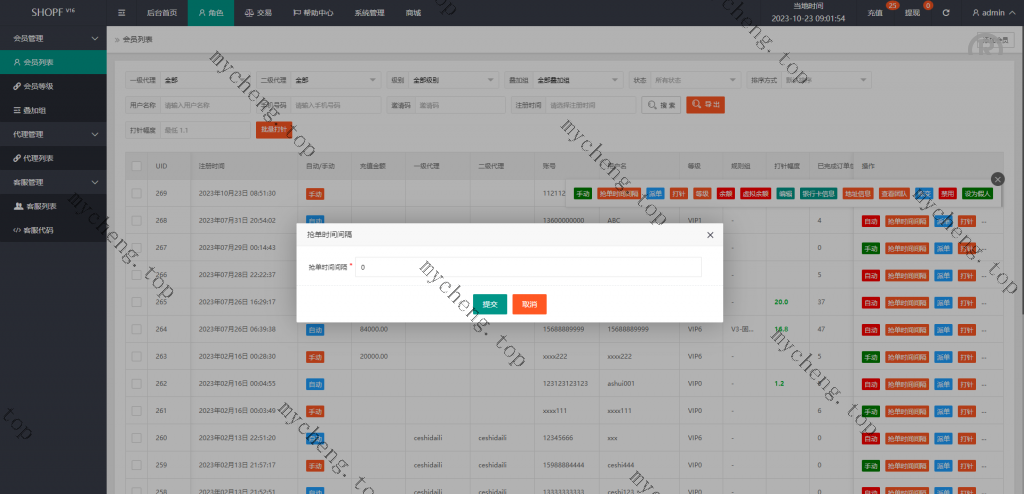Close the floating action popup with round X
The height and width of the screenshot is (494, 1024).
click(x=997, y=179)
